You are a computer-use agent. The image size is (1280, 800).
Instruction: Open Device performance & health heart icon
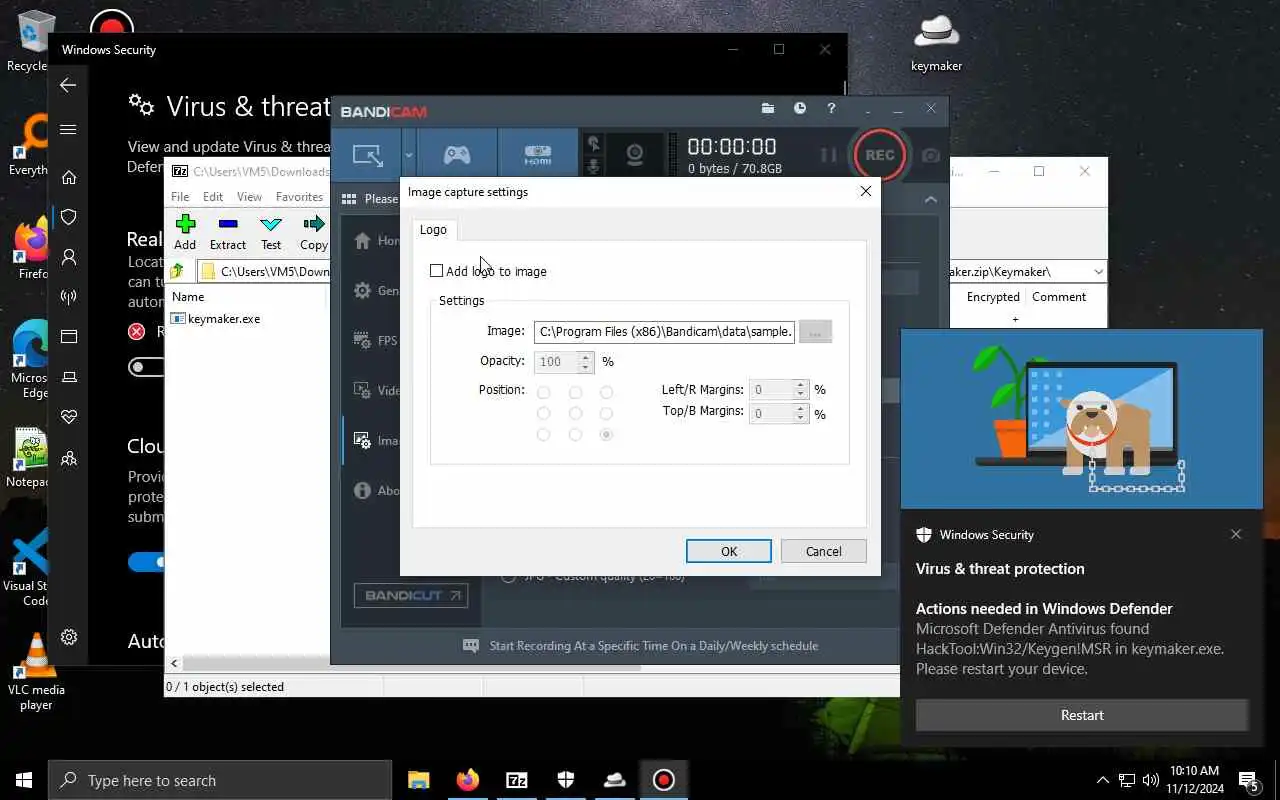tap(69, 417)
